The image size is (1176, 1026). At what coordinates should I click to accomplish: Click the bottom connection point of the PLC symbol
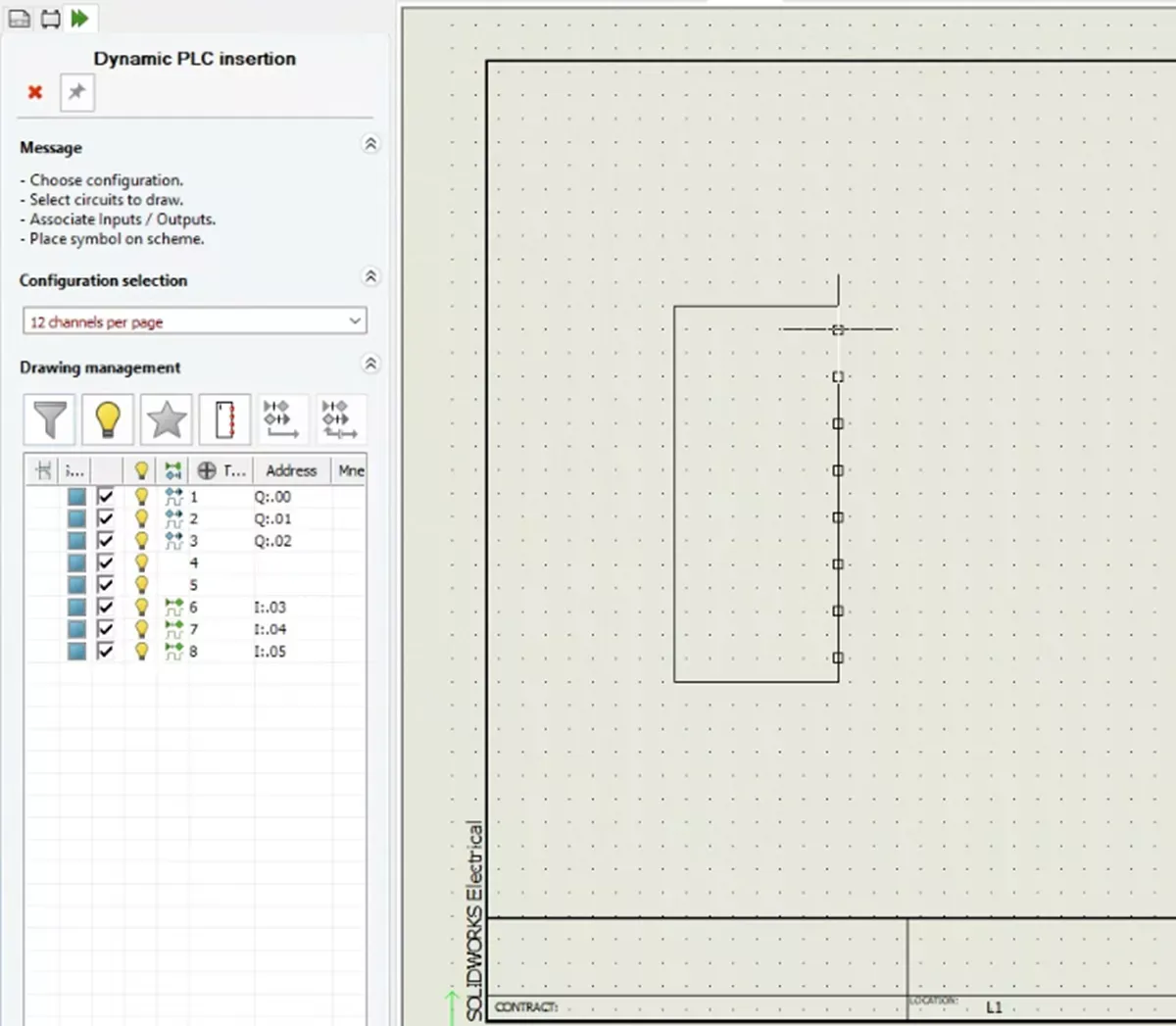pyautogui.click(x=838, y=658)
